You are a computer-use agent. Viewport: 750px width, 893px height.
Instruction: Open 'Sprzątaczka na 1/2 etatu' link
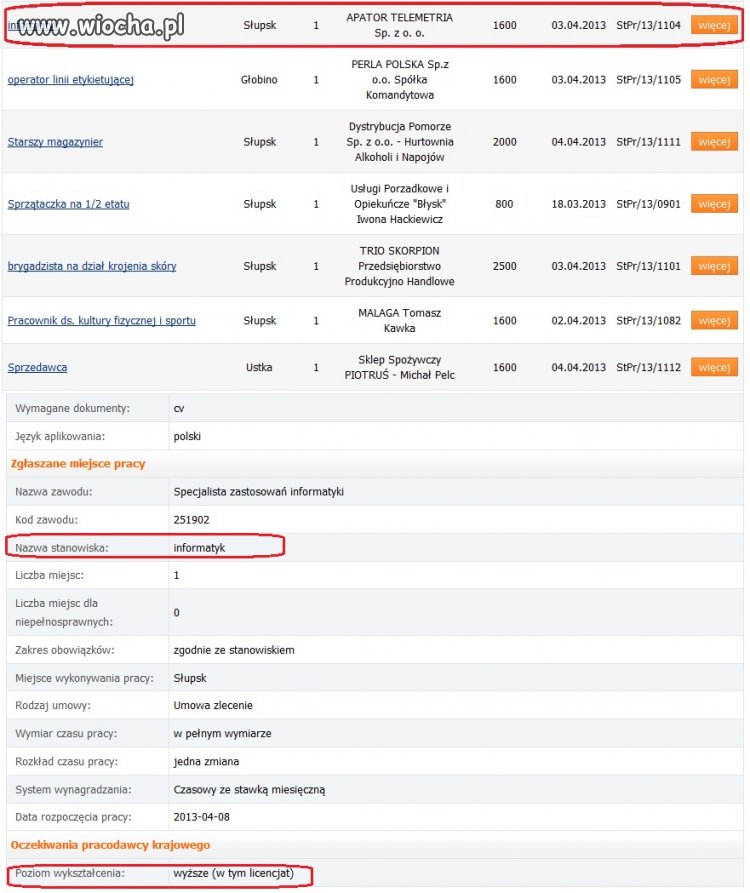click(68, 204)
